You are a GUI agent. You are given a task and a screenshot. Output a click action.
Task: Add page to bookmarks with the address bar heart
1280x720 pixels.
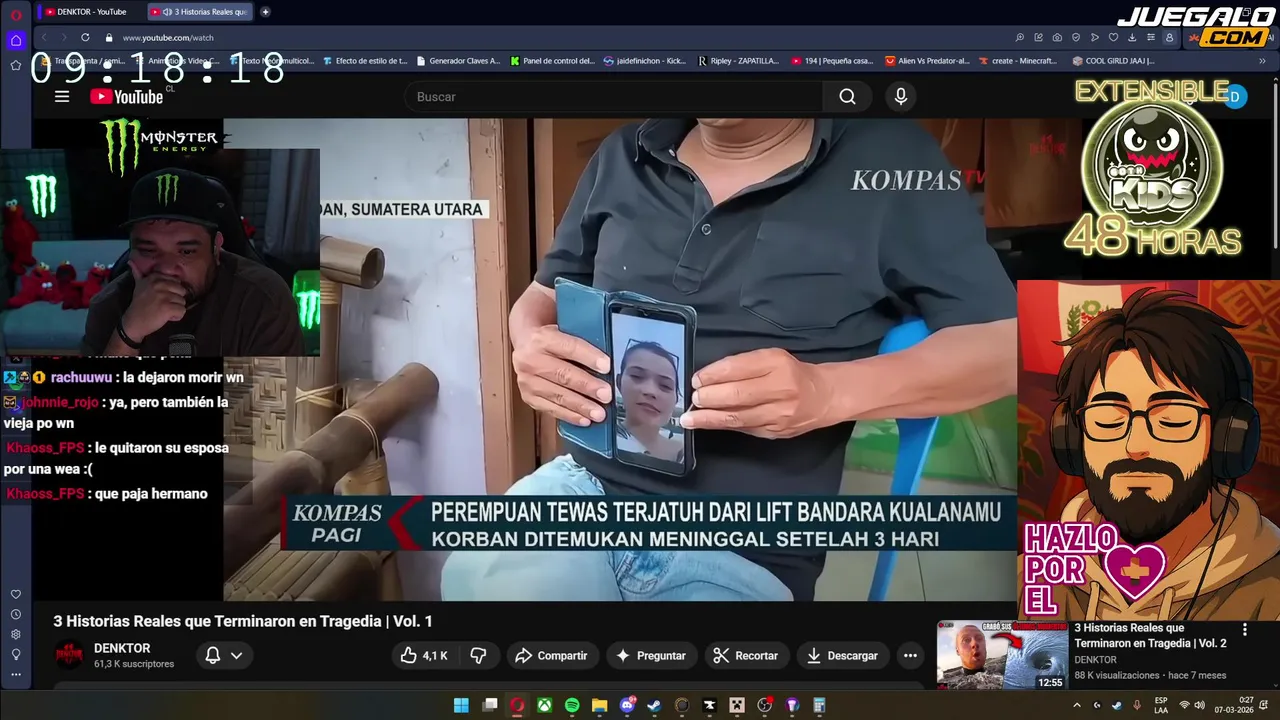coord(1113,37)
